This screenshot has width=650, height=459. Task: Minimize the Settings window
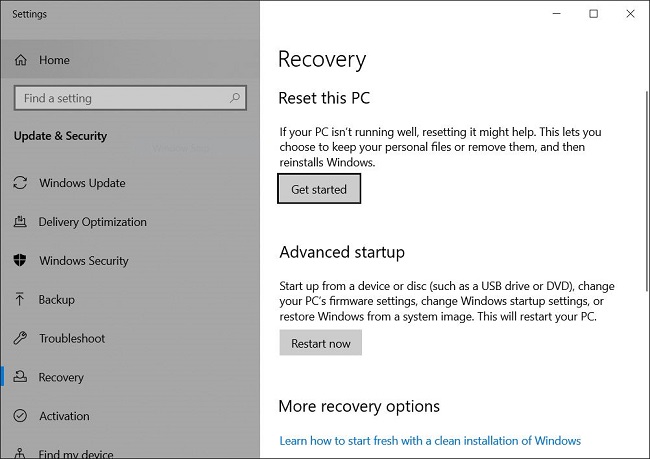pyautogui.click(x=556, y=14)
